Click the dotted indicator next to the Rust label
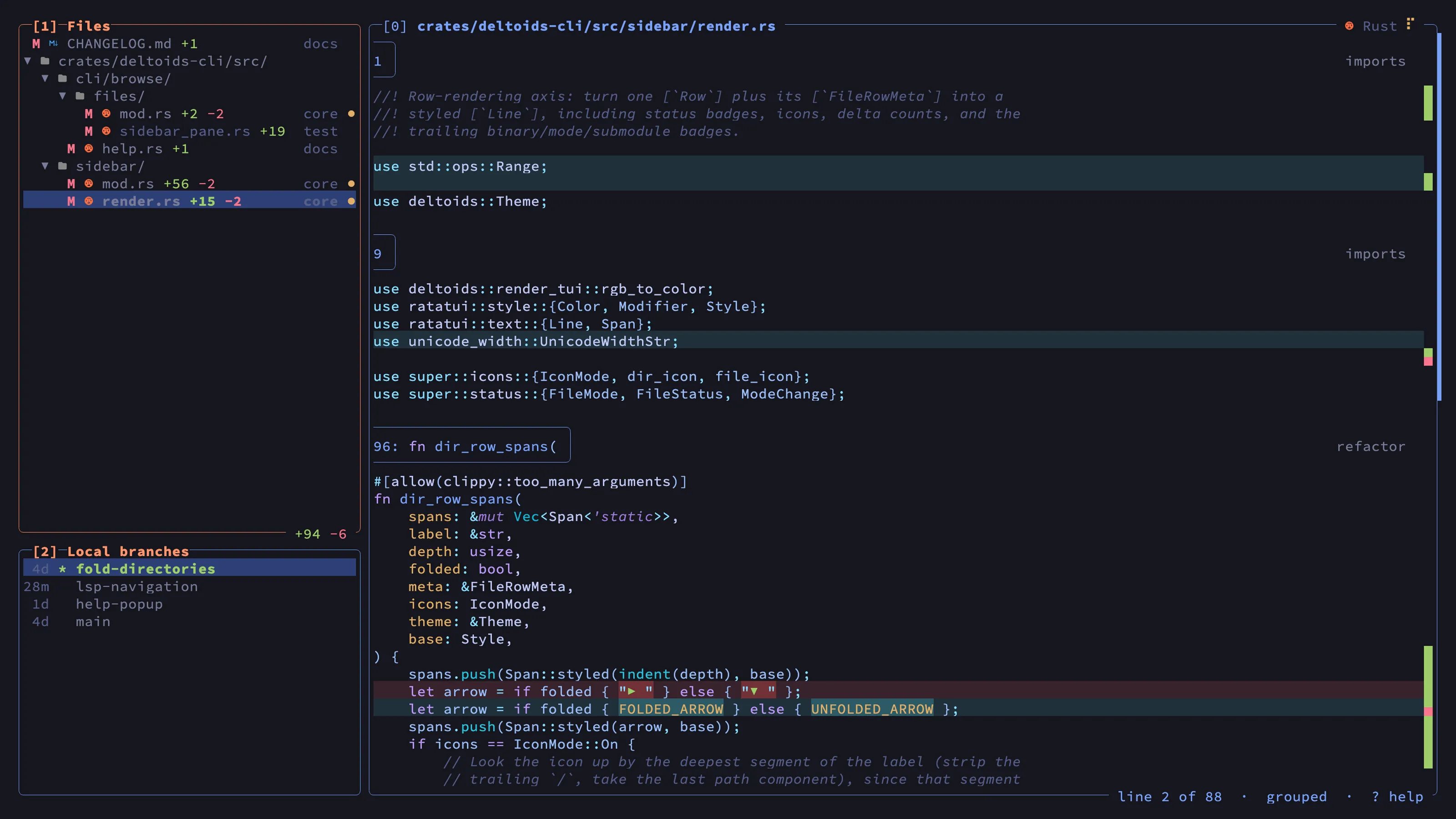 point(1410,24)
